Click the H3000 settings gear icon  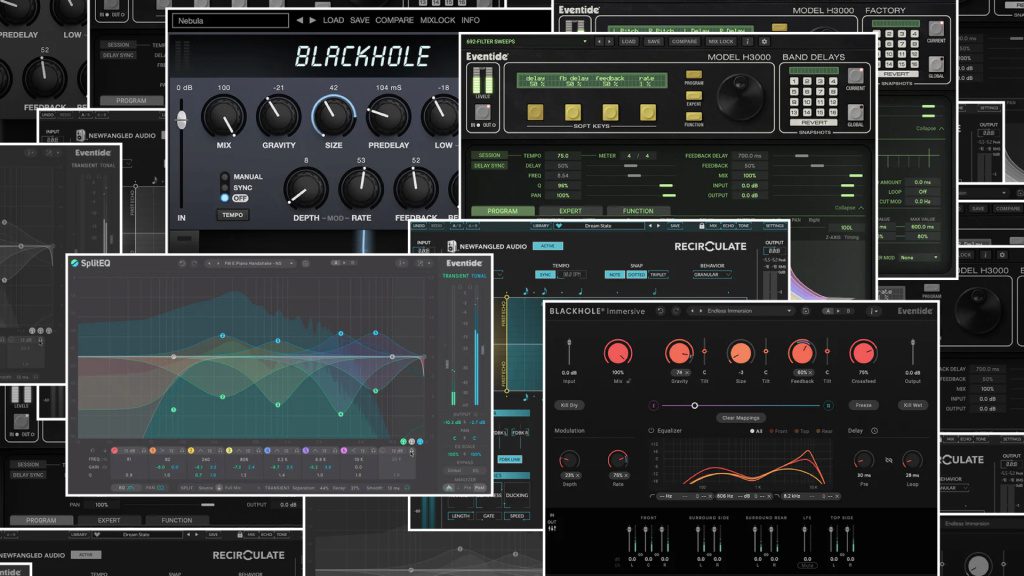[x=765, y=42]
